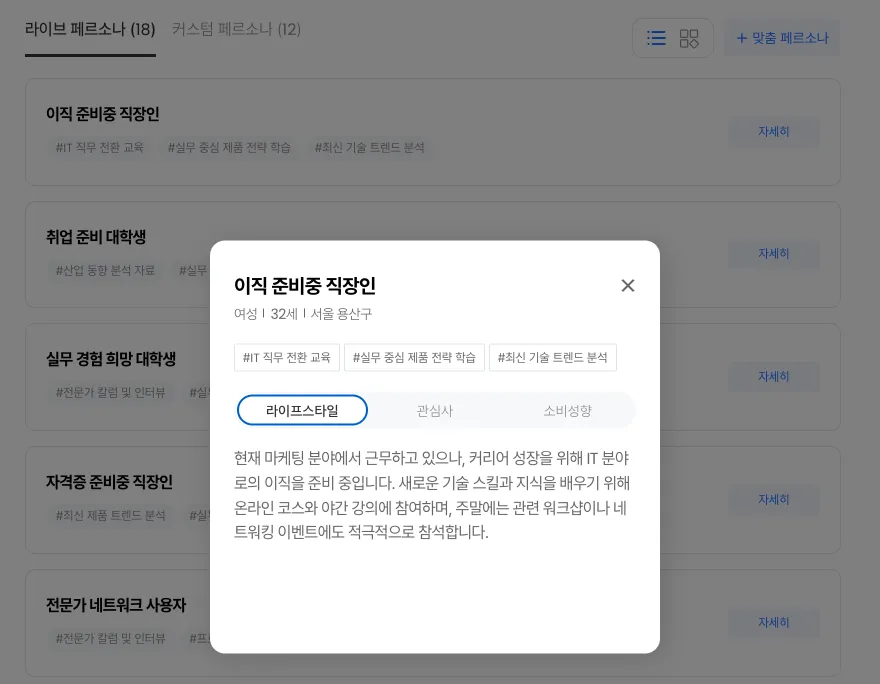Switch to list view layout
The image size is (880, 684).
(x=656, y=38)
